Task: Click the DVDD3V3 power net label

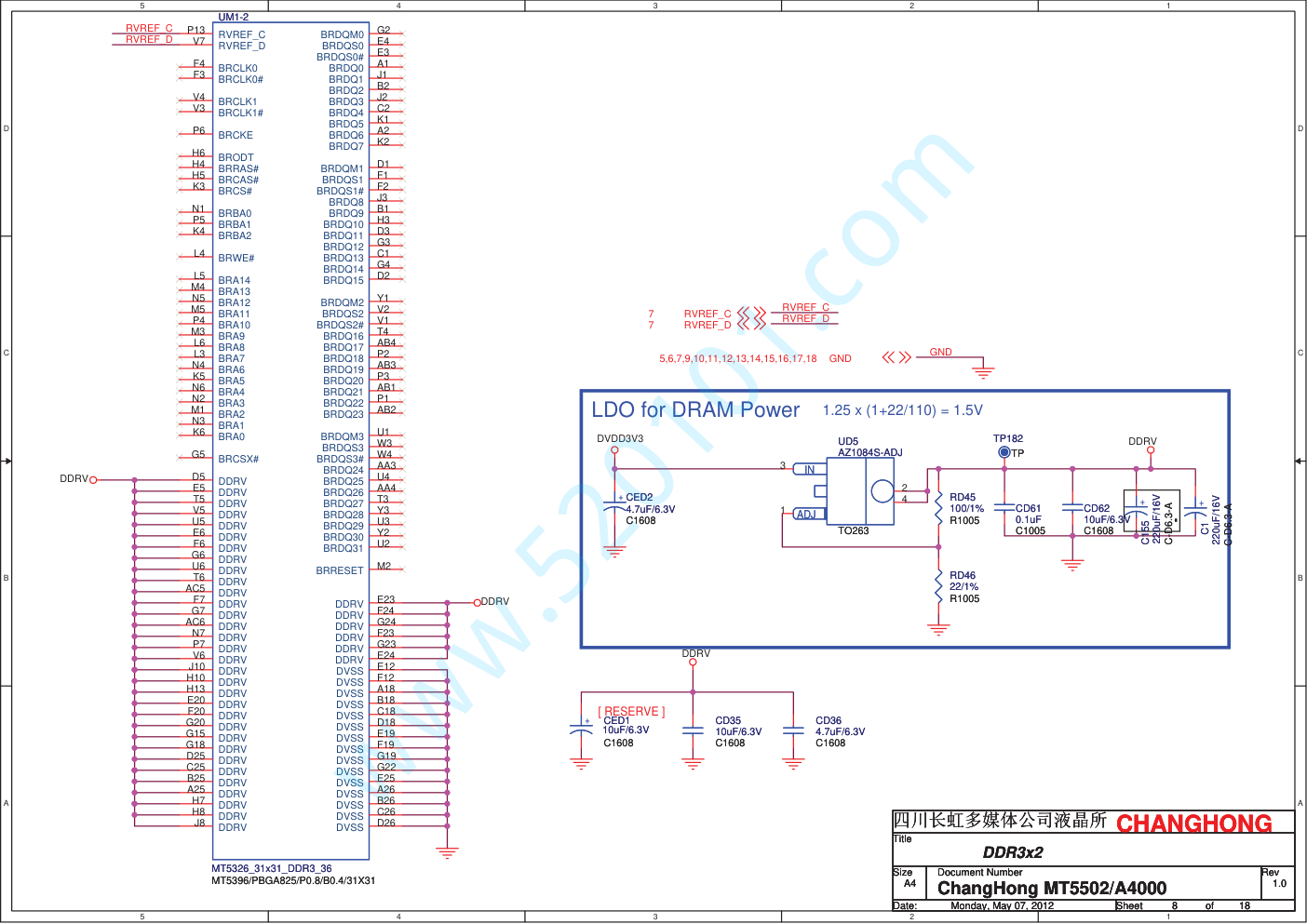Action: [x=620, y=439]
